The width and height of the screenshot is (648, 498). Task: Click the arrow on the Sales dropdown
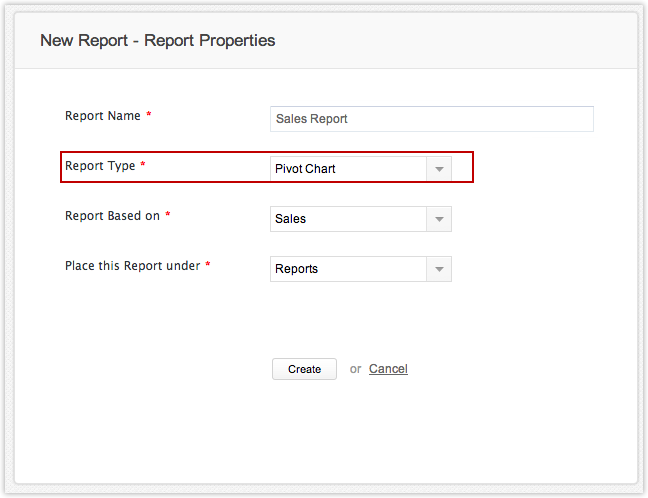(x=439, y=219)
